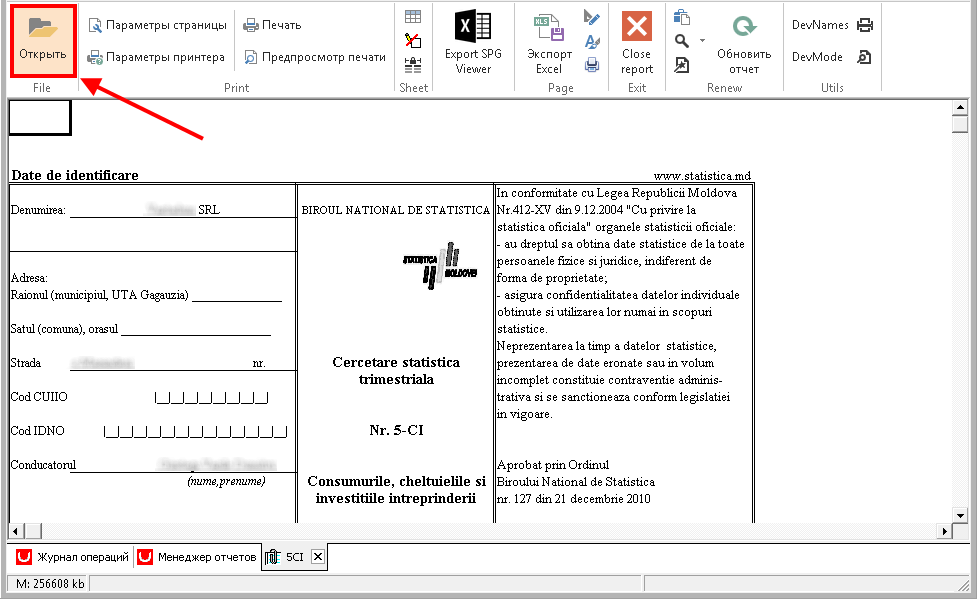Click the Statistica Moldovei logo
977x599 pixels.
click(440, 266)
